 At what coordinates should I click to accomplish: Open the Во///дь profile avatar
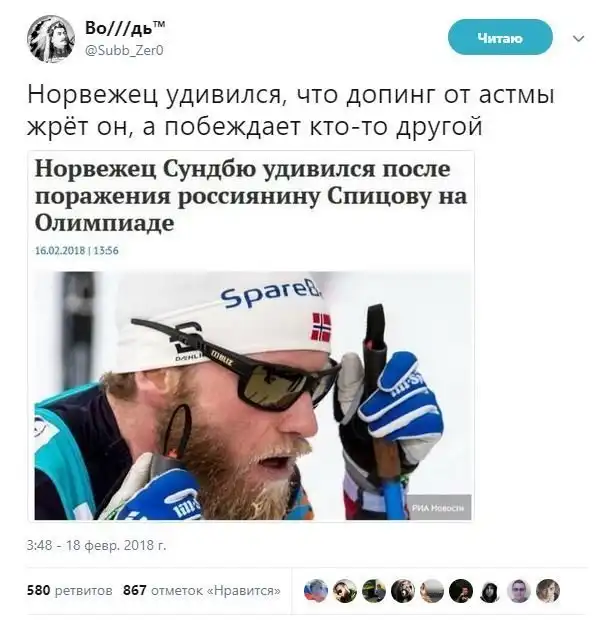click(x=51, y=39)
